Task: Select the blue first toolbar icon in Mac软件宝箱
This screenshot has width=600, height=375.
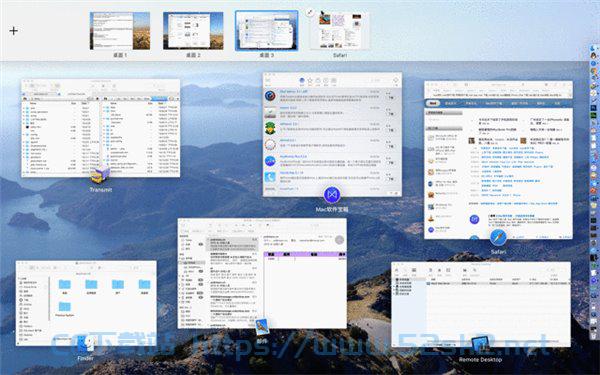Action: pos(302,81)
